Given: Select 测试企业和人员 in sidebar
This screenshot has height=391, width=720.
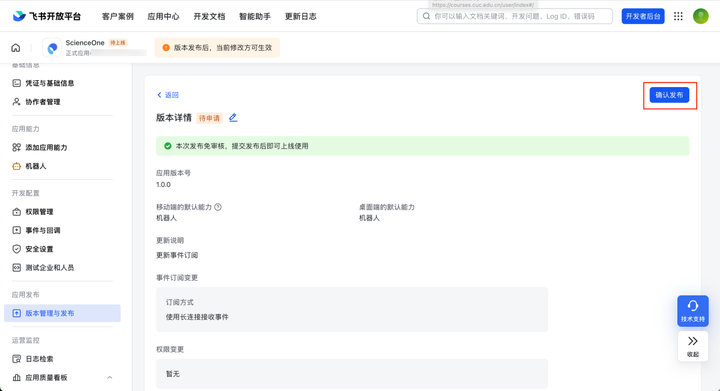Looking at the screenshot, I should [50, 268].
